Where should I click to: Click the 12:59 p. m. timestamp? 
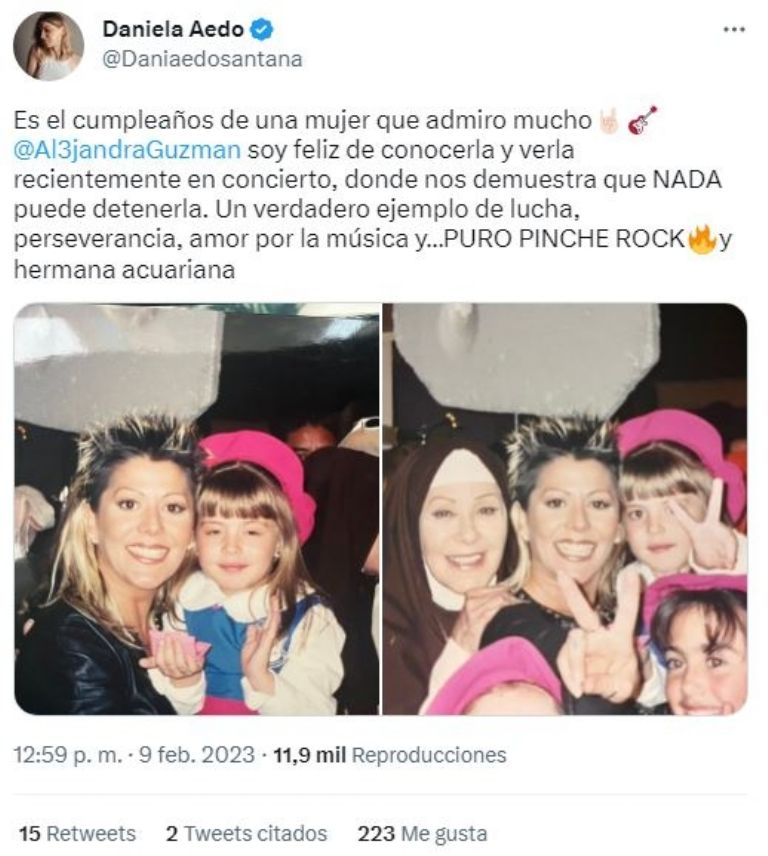point(68,755)
